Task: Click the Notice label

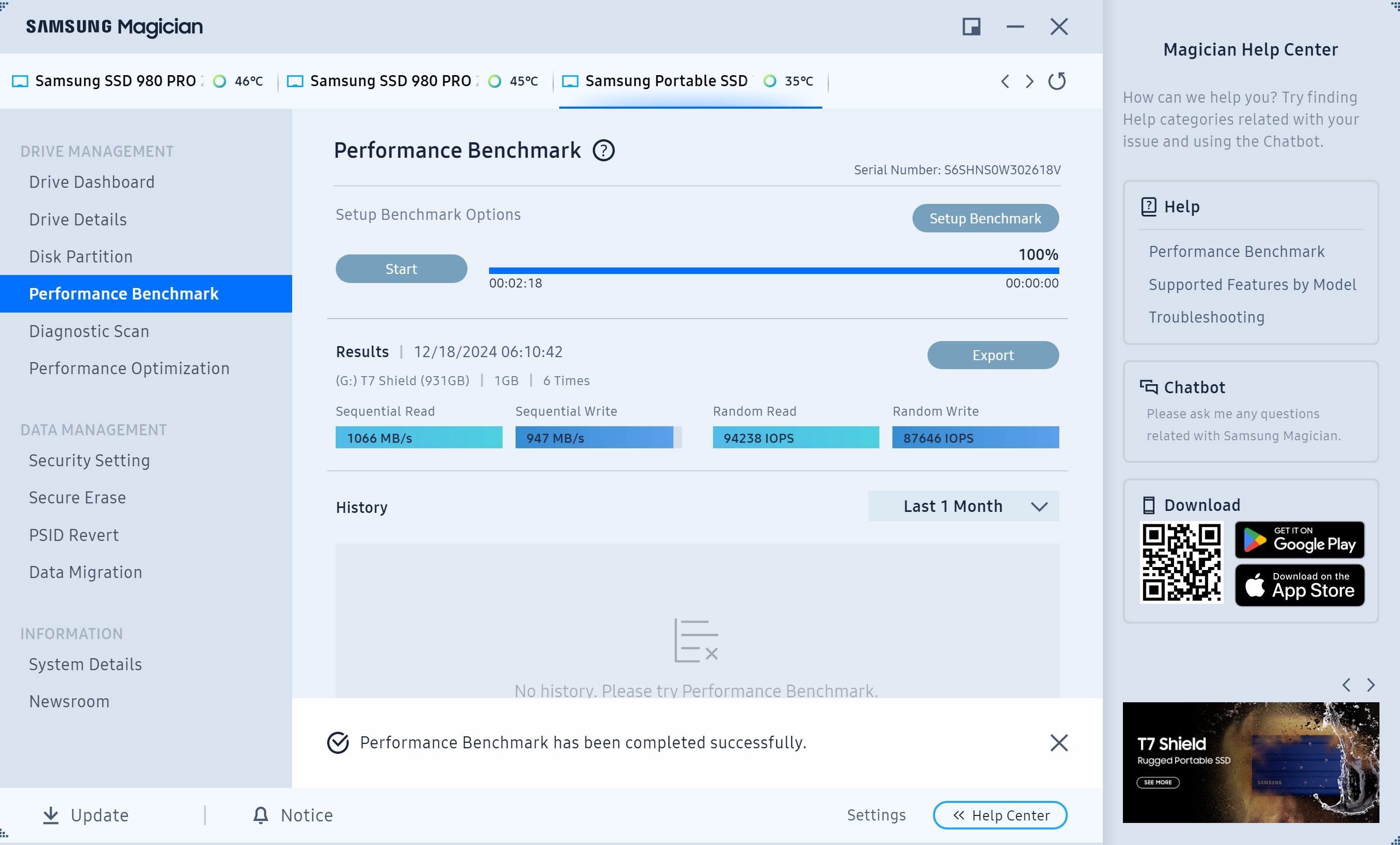Action: coord(307,815)
